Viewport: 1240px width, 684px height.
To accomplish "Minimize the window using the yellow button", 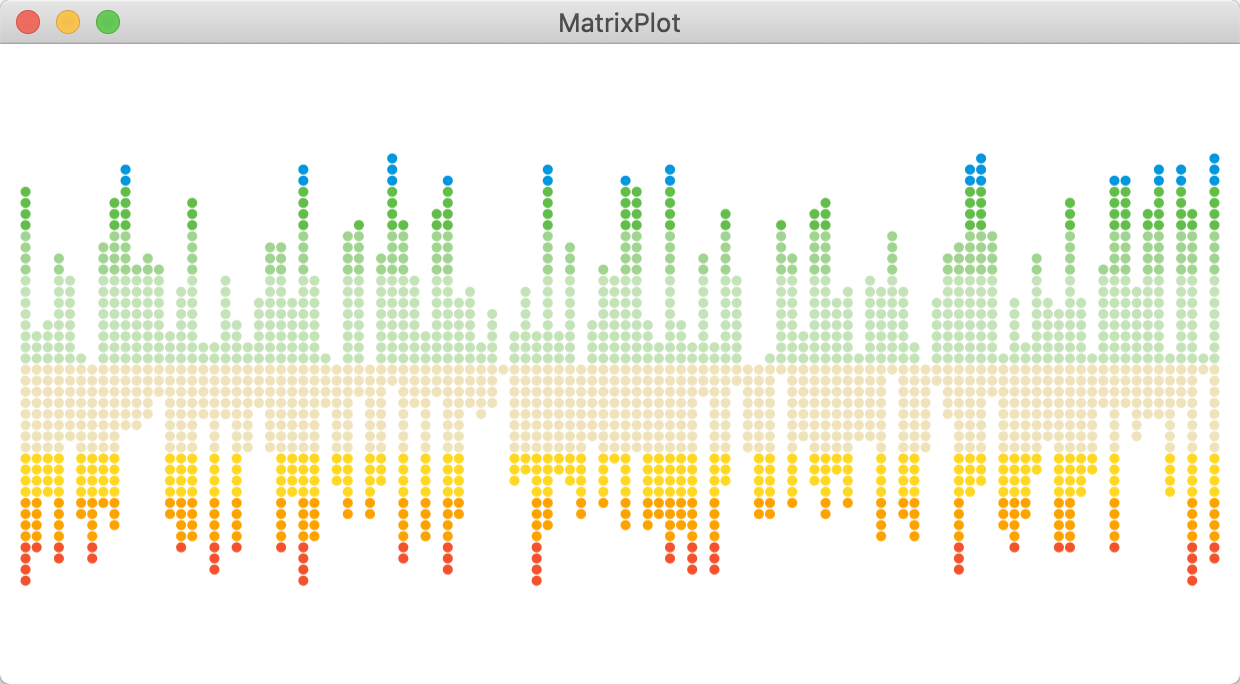I will (68, 22).
